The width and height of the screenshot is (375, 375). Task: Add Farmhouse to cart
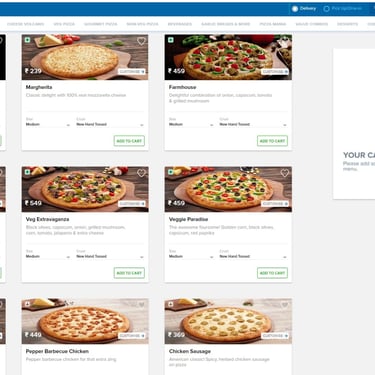(272, 141)
